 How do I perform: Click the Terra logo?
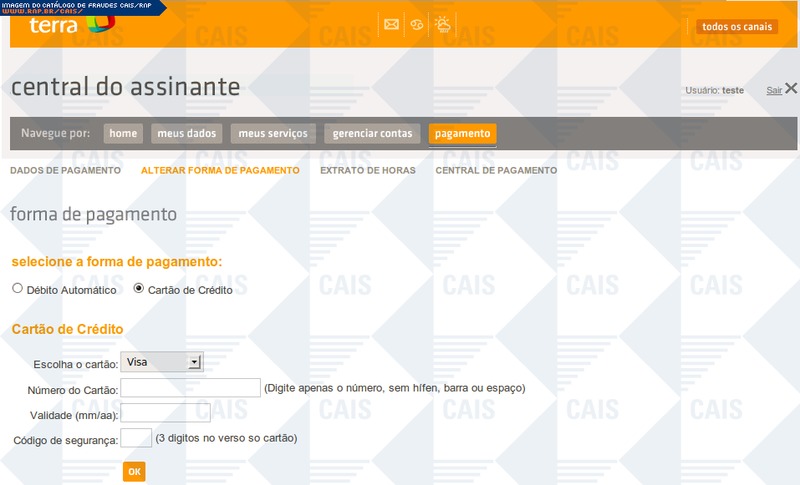point(64,25)
